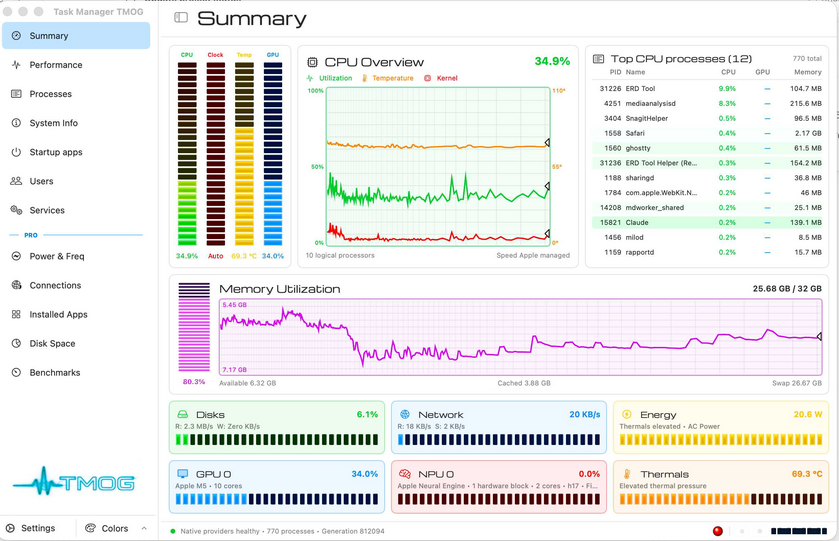Click the Startup apps power icon

point(16,152)
